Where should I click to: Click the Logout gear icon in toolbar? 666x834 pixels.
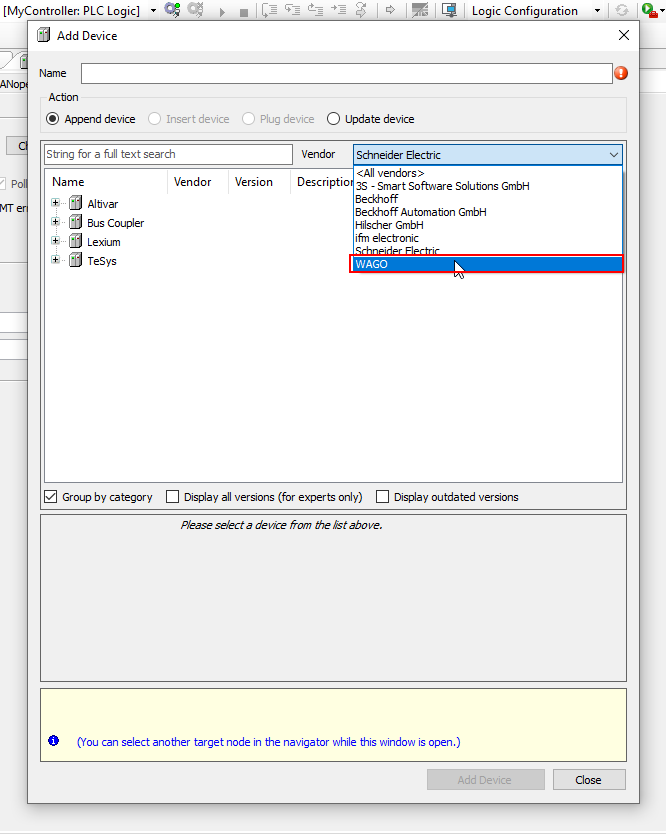pos(195,10)
